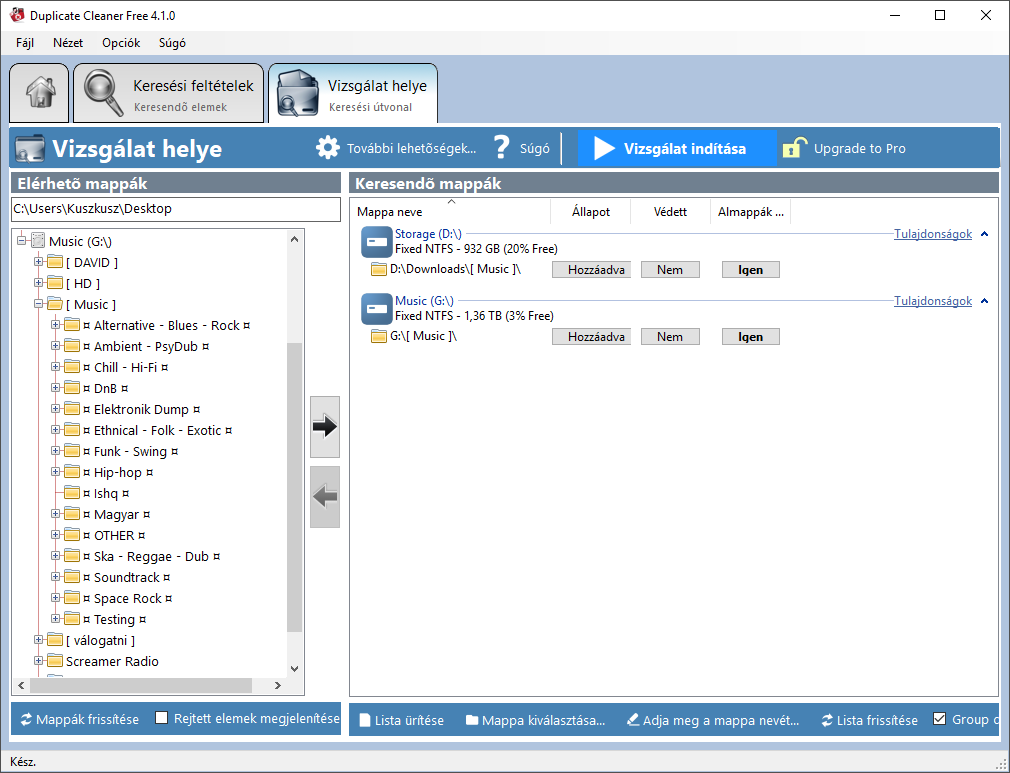Expand the [ HD ] folder
Viewport: 1010px width, 773px height.
(x=39, y=283)
